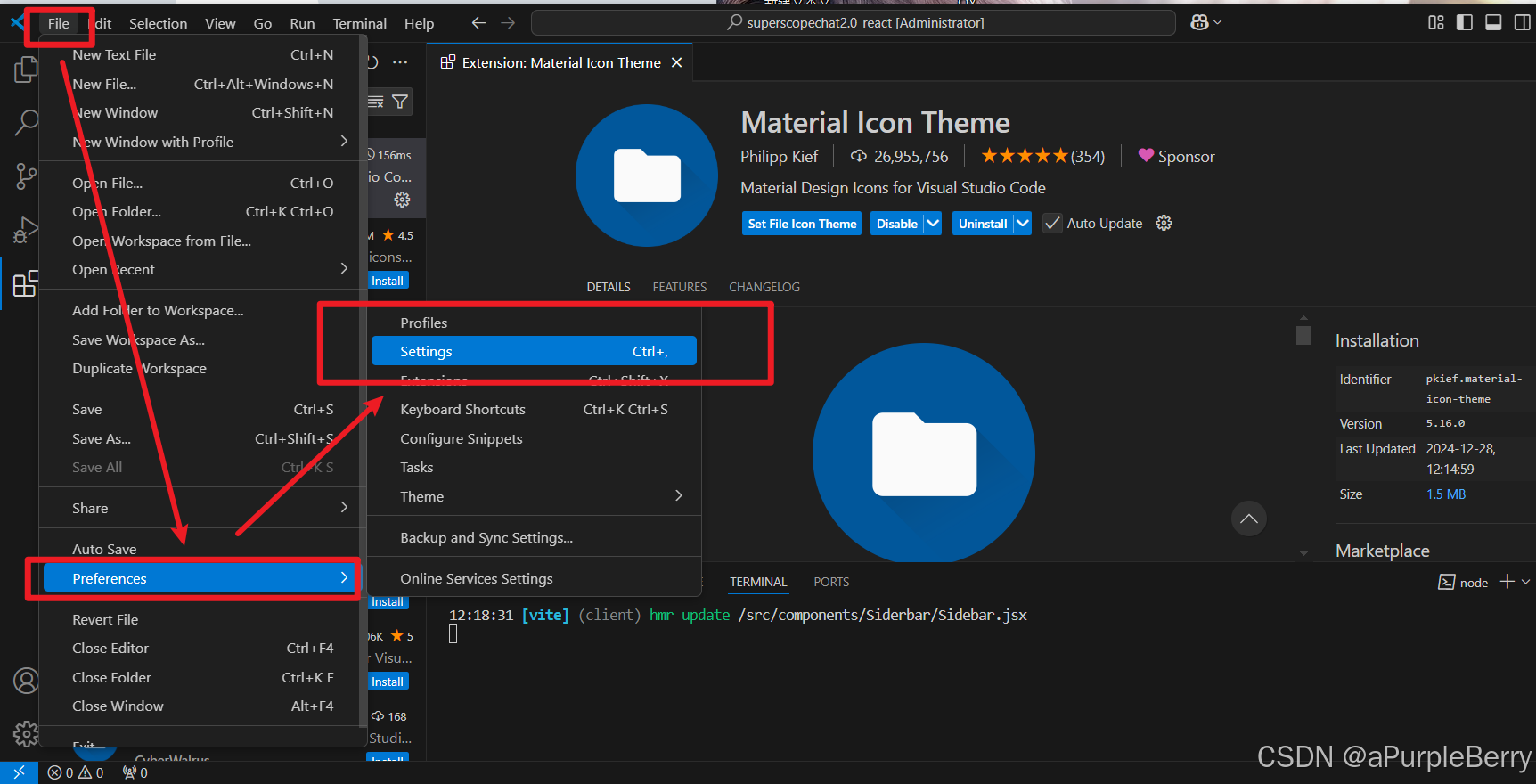
Task: Open the Manage gear in activity bar
Action: coord(26,734)
